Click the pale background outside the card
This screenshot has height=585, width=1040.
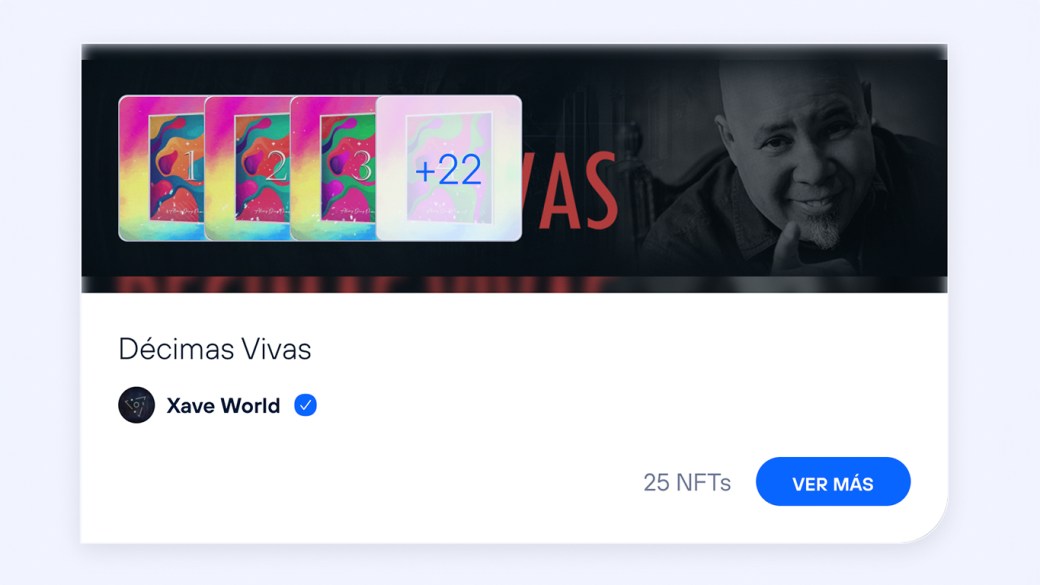pyautogui.click(x=40, y=292)
